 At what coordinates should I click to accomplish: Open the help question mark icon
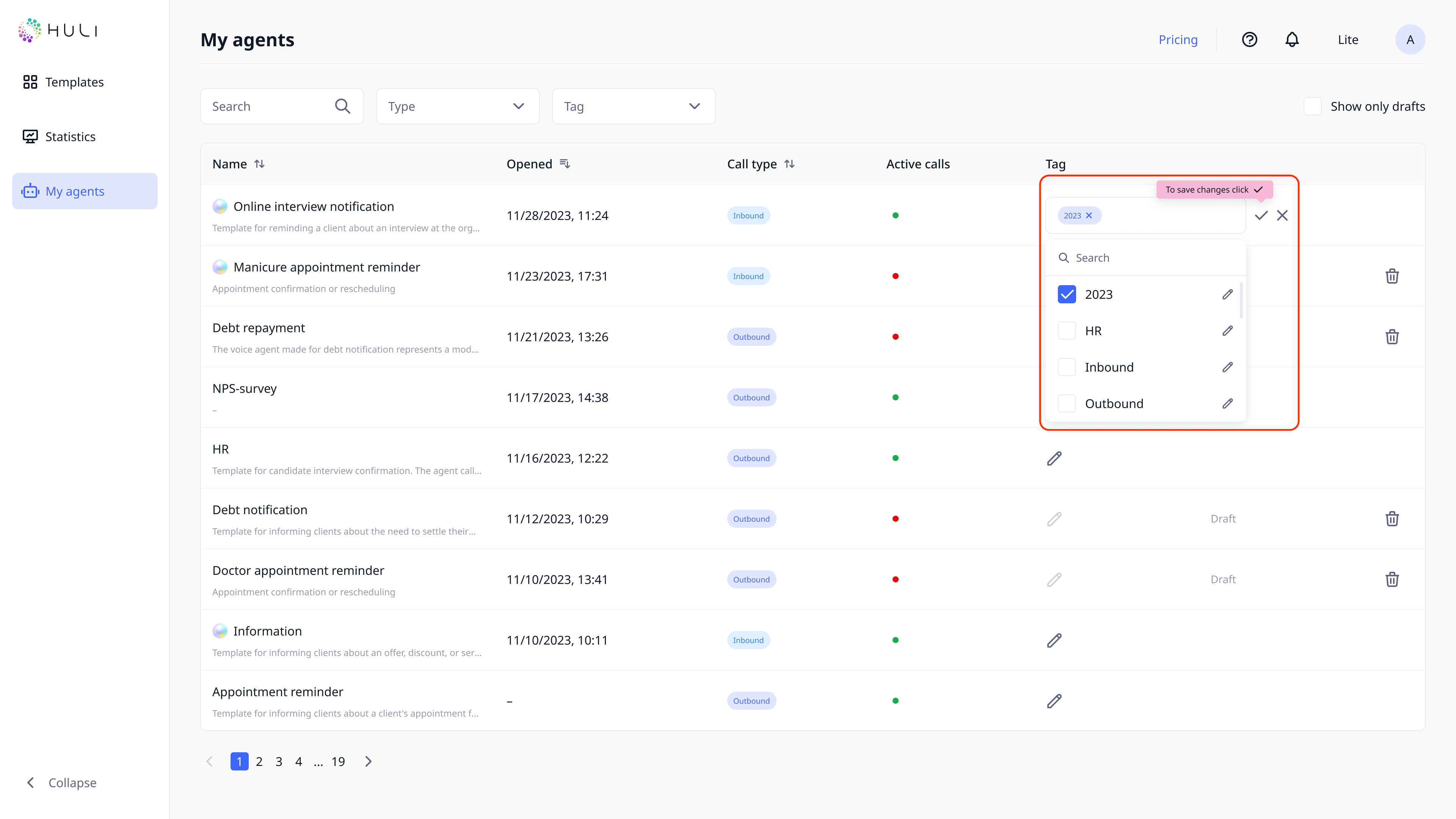[1249, 39]
